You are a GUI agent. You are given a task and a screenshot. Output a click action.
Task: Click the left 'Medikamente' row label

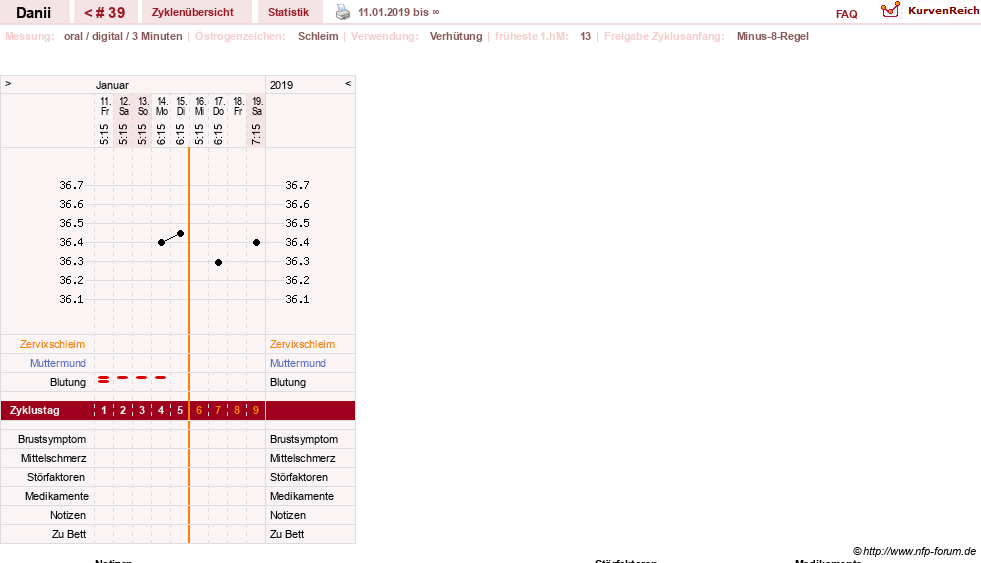pyautogui.click(x=57, y=496)
